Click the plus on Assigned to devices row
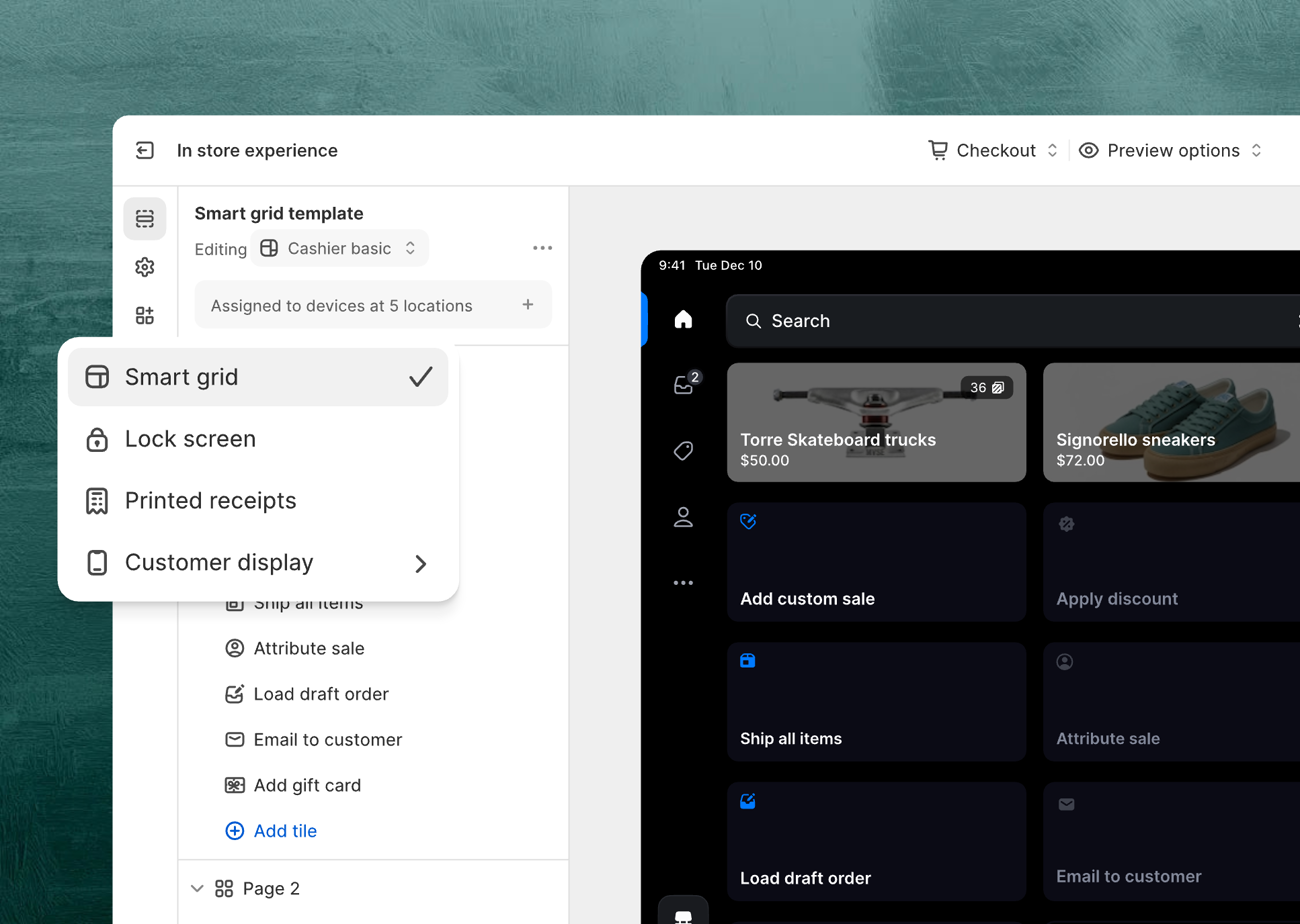The image size is (1300, 924). click(x=528, y=305)
